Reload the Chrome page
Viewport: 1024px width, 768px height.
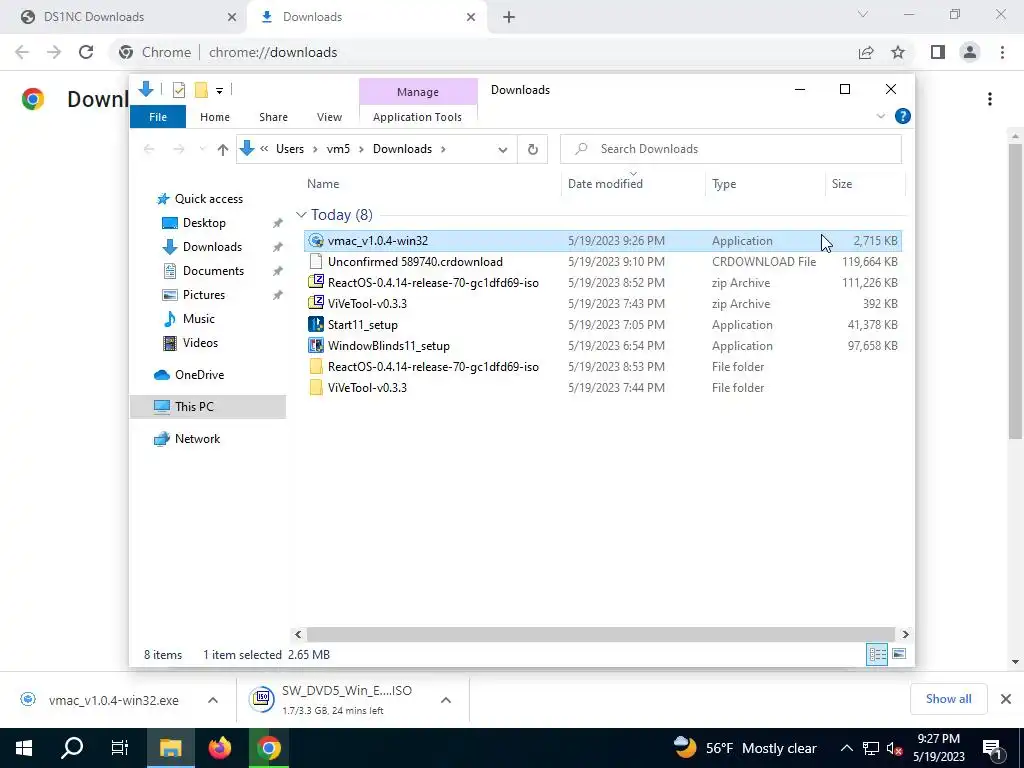point(86,52)
